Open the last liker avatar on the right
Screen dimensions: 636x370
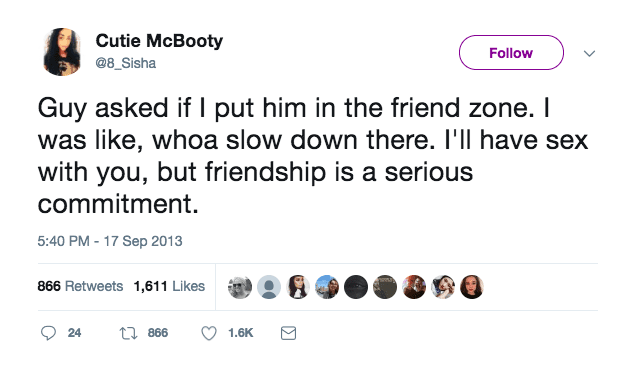(x=472, y=287)
